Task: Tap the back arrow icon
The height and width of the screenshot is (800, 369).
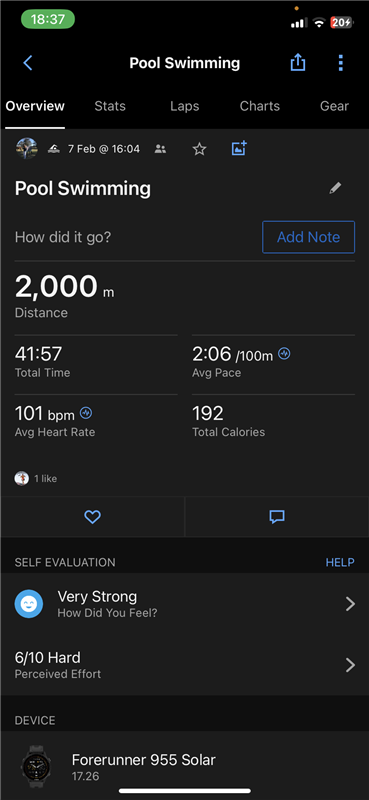Action: coord(28,63)
